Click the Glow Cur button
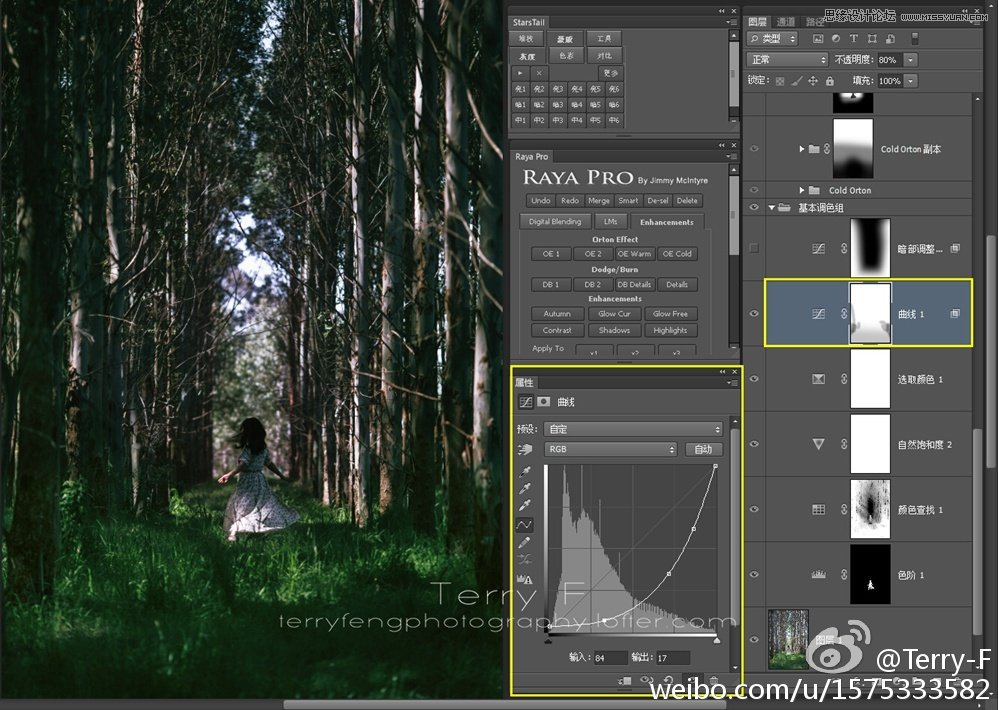 pyautogui.click(x=614, y=314)
